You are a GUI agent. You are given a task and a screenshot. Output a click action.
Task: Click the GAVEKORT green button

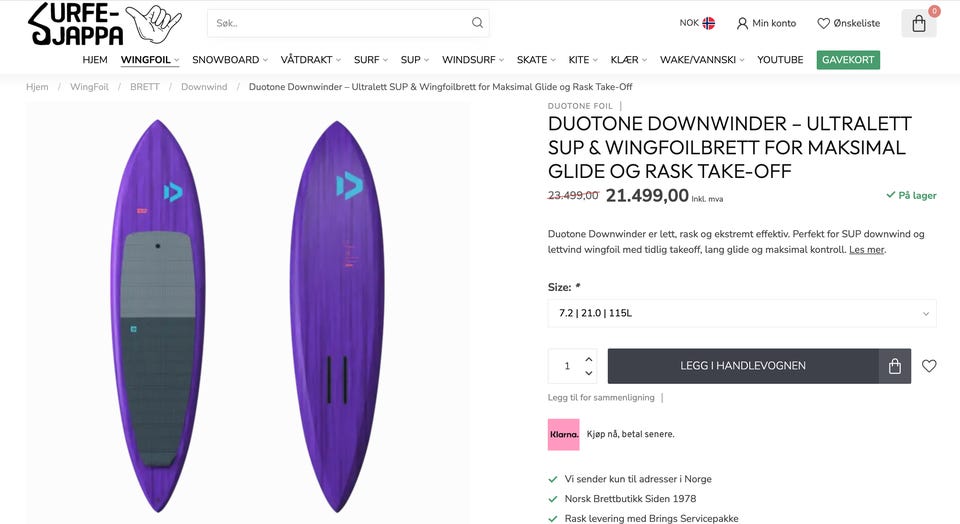[x=848, y=60]
